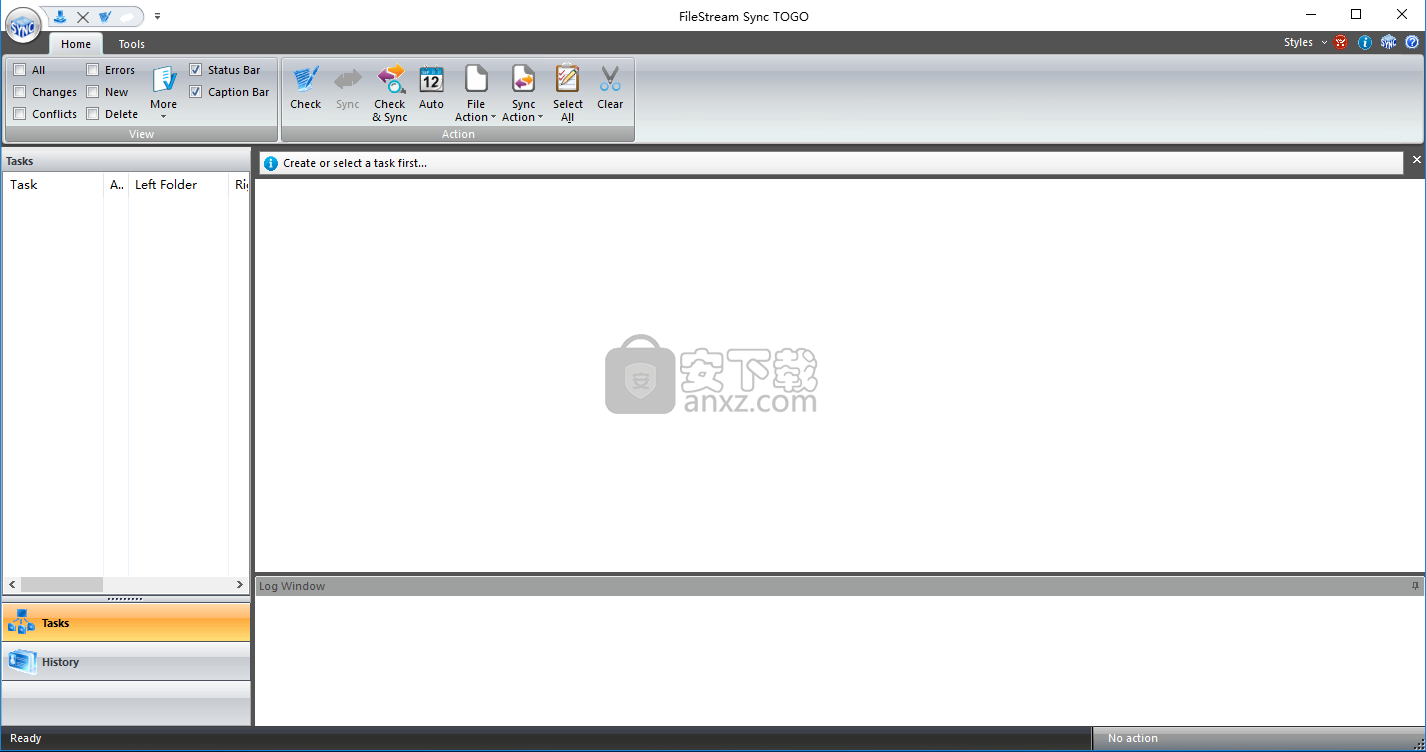Click the blue download icon in quick access toolbar
1426x752 pixels.
click(61, 16)
